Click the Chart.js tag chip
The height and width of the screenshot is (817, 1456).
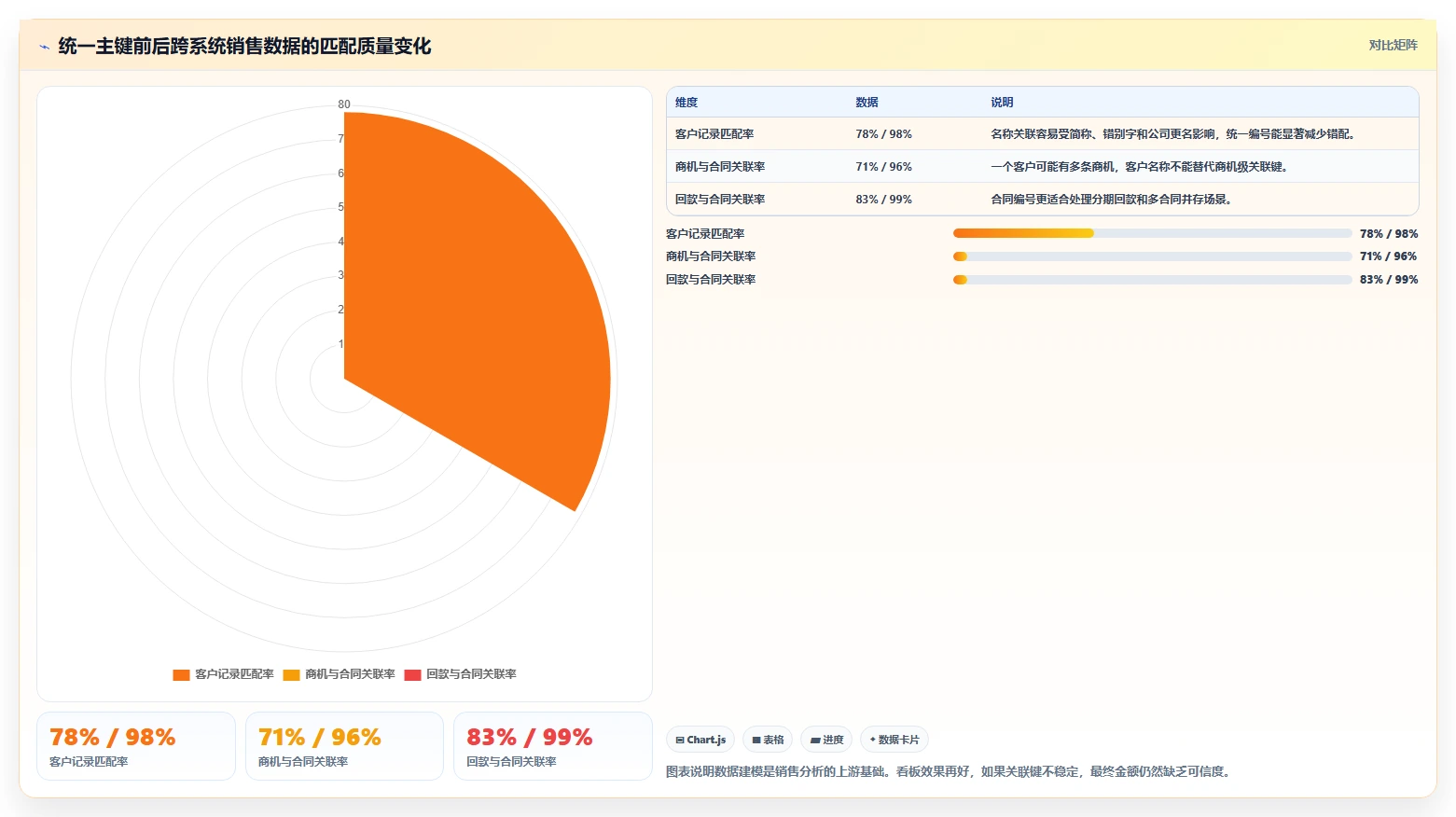700,740
